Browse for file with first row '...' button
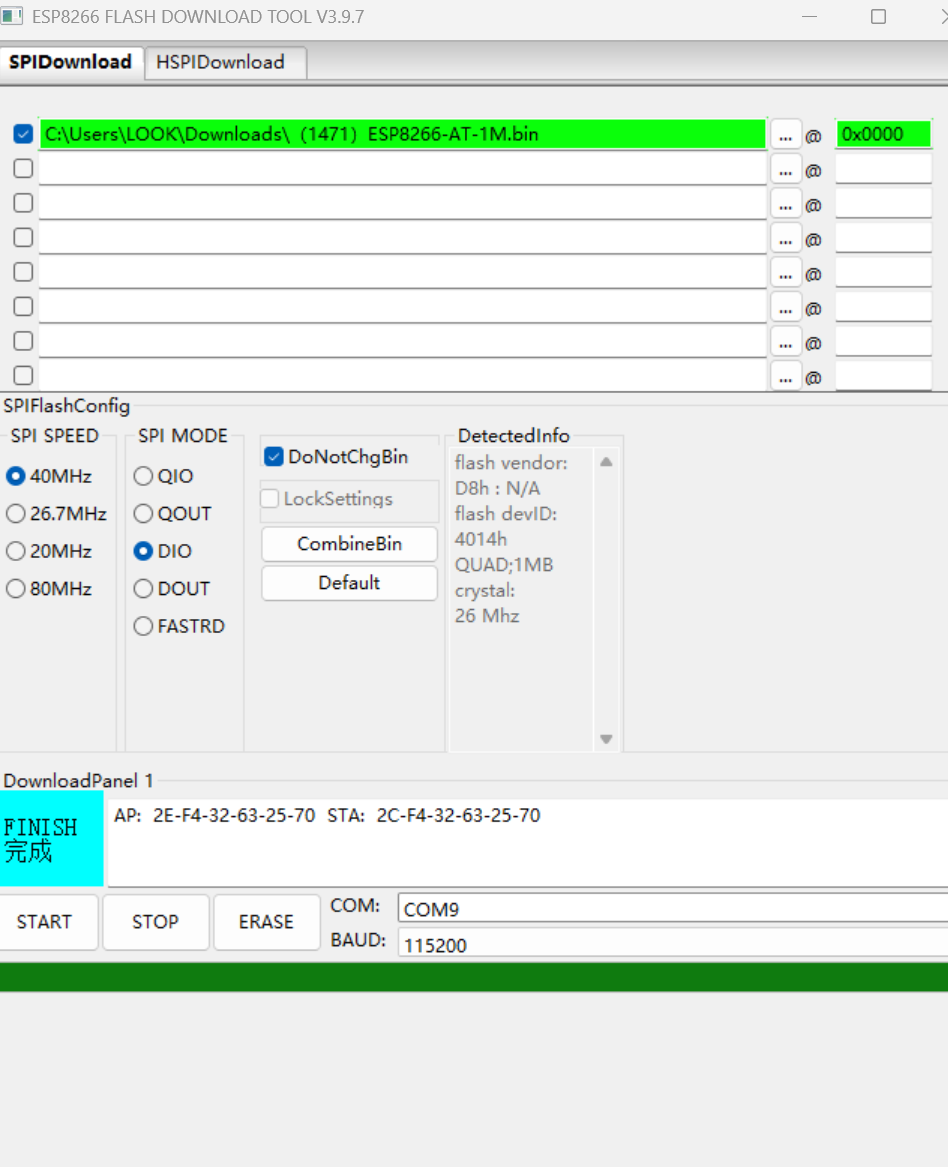 click(785, 135)
